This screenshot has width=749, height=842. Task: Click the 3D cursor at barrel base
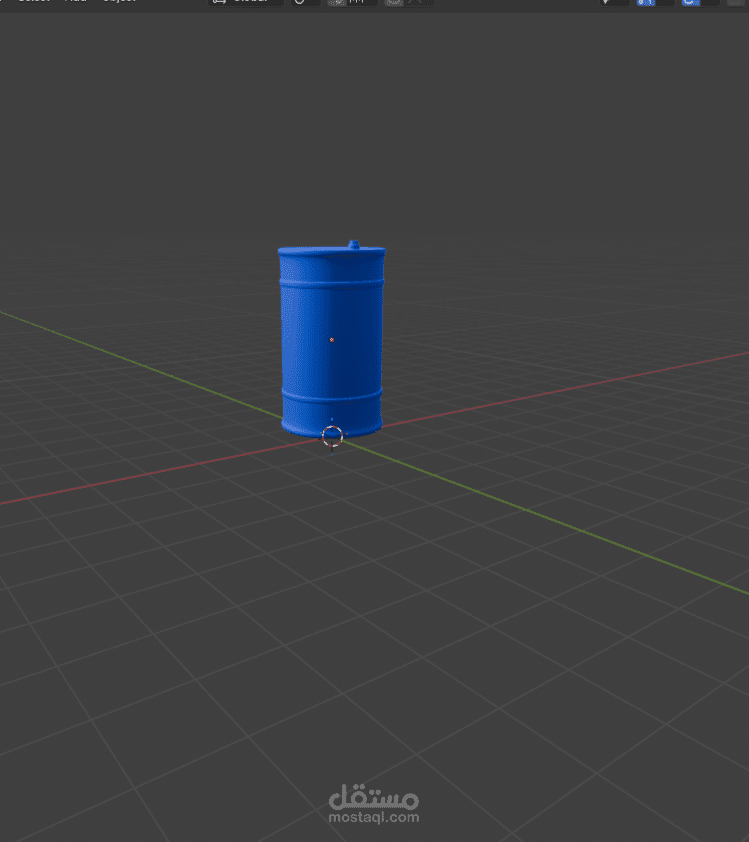[x=332, y=436]
